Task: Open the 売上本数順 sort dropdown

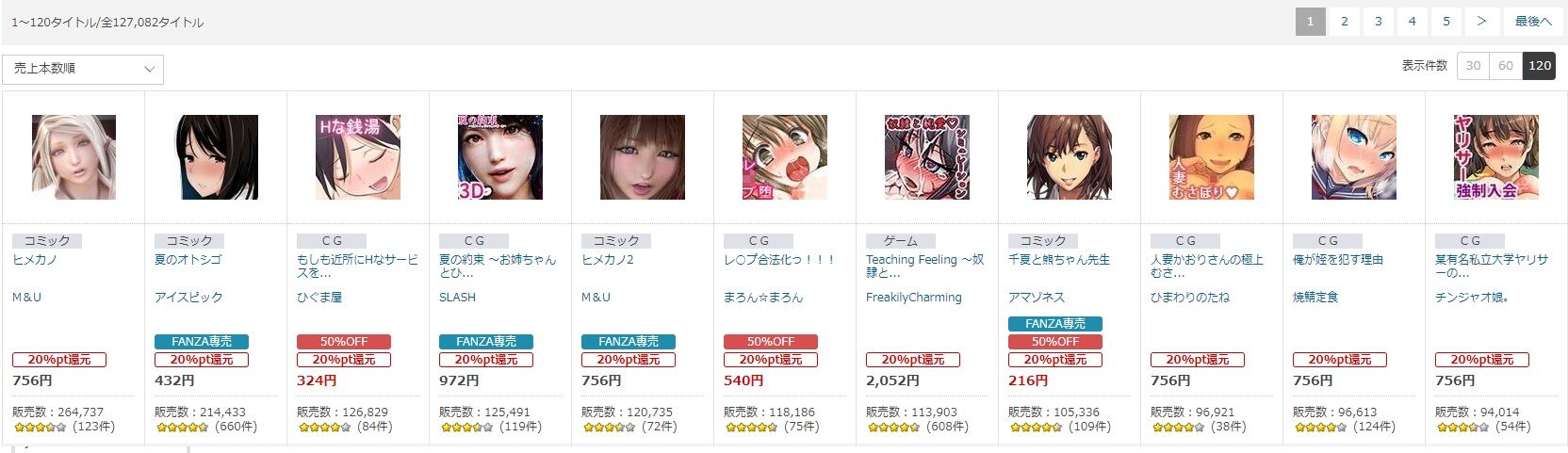Action: pos(83,69)
